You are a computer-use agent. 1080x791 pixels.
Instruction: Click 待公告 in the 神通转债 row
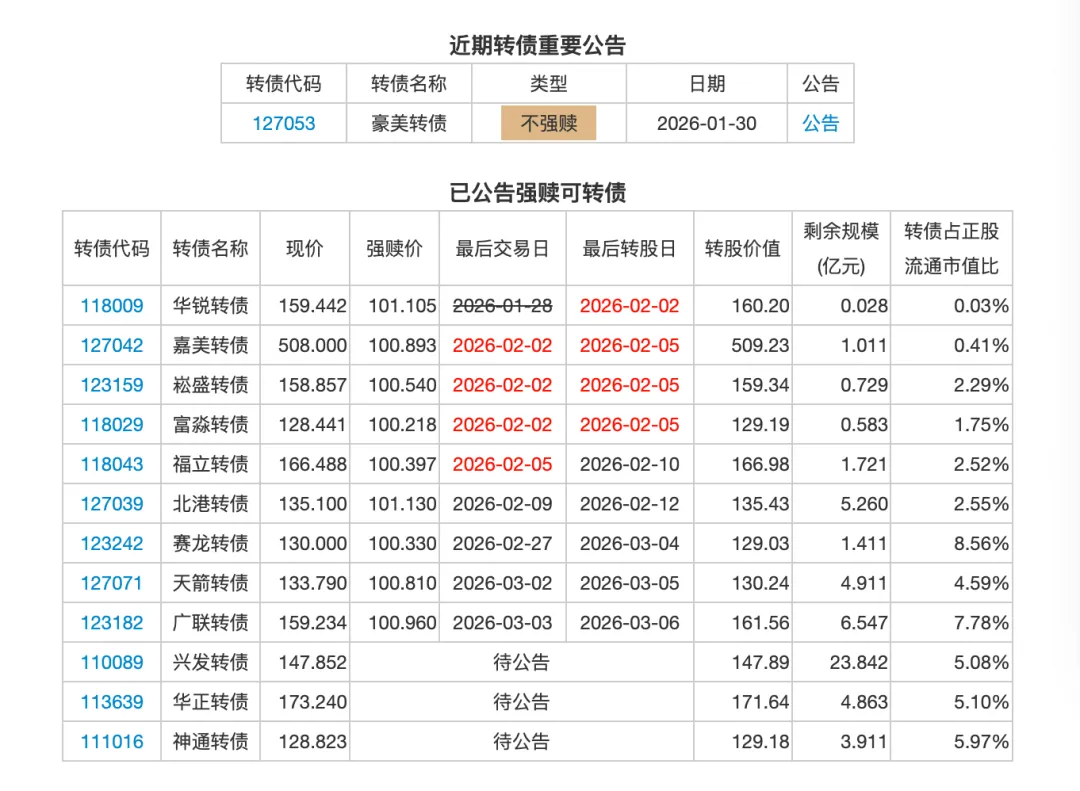tap(521, 741)
